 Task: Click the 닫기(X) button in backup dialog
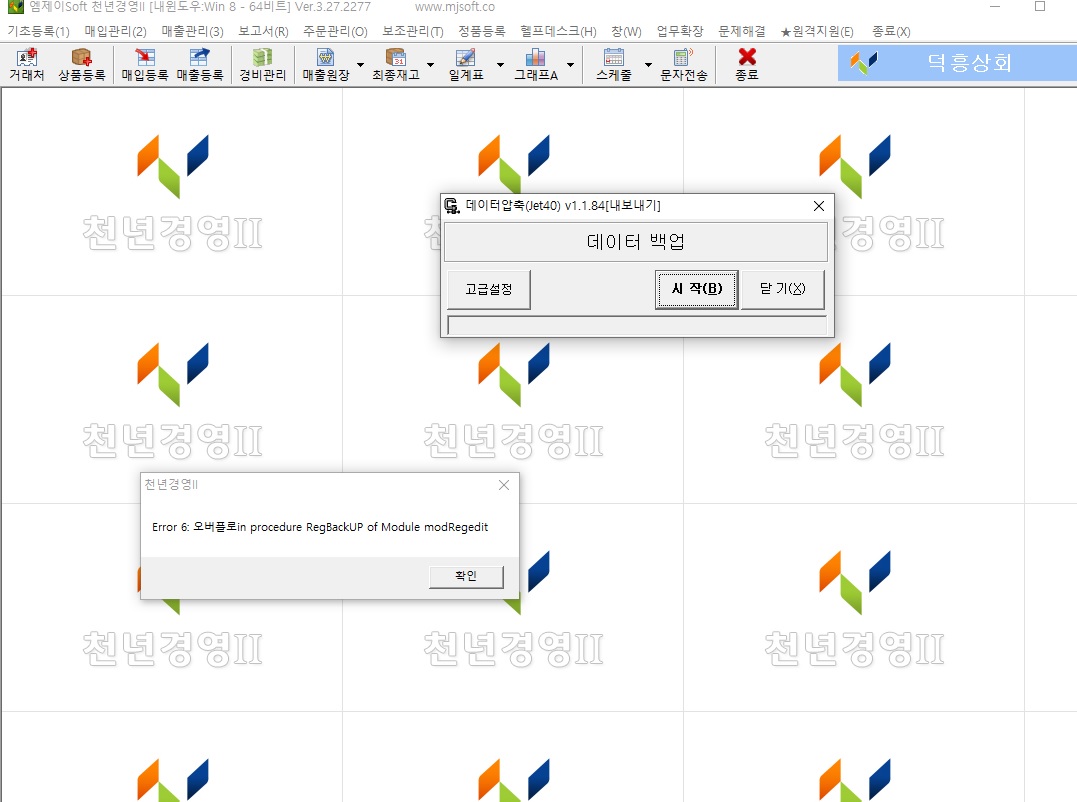[782, 289]
